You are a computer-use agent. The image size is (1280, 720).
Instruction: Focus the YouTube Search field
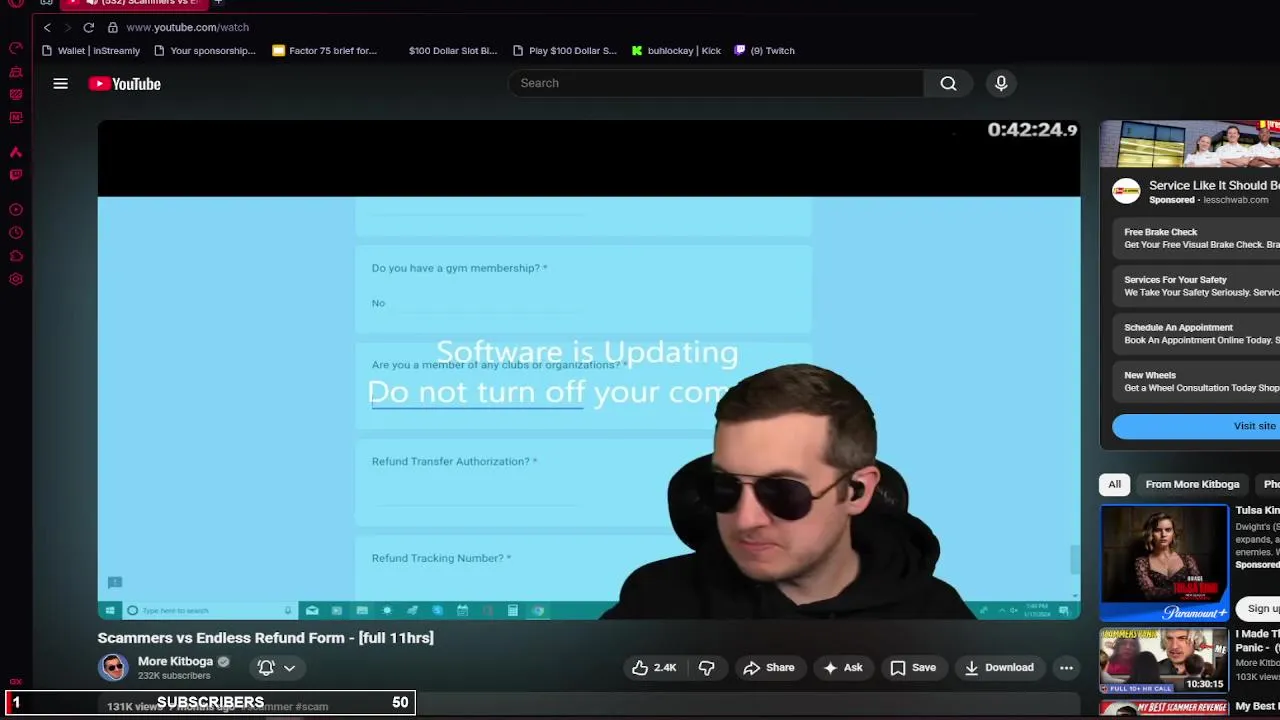pyautogui.click(x=716, y=83)
